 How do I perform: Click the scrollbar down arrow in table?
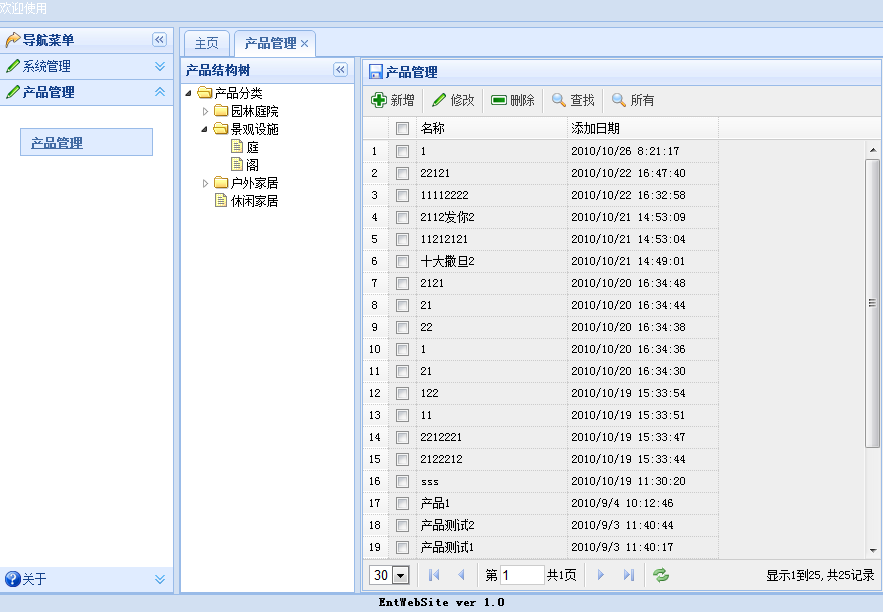coord(872,550)
